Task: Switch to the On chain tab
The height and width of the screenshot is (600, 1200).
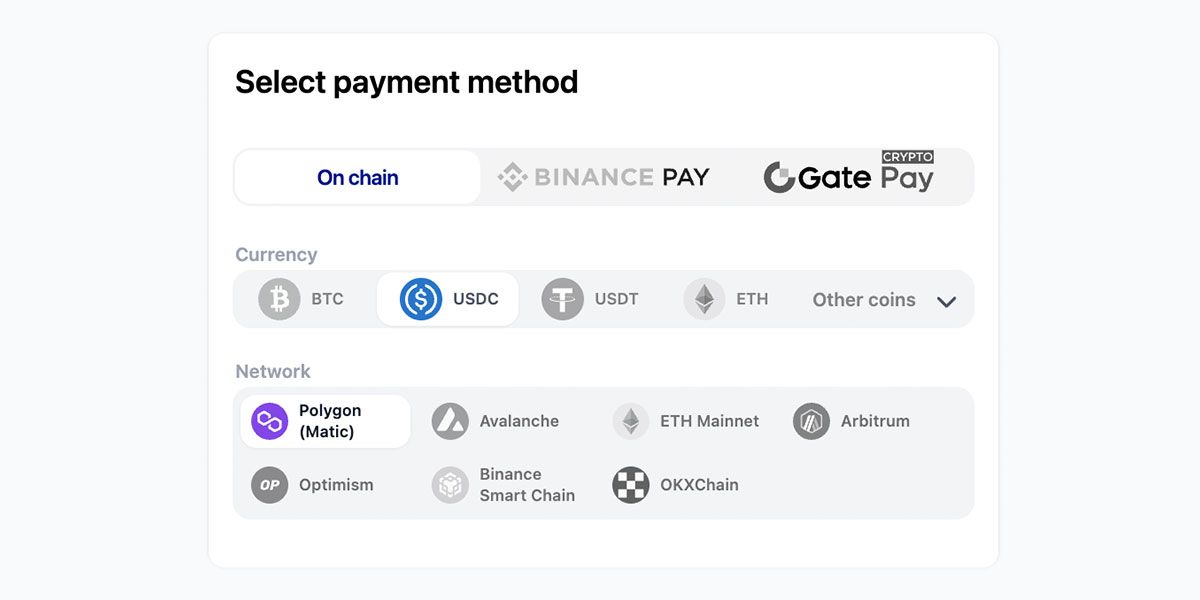Action: pyautogui.click(x=357, y=176)
